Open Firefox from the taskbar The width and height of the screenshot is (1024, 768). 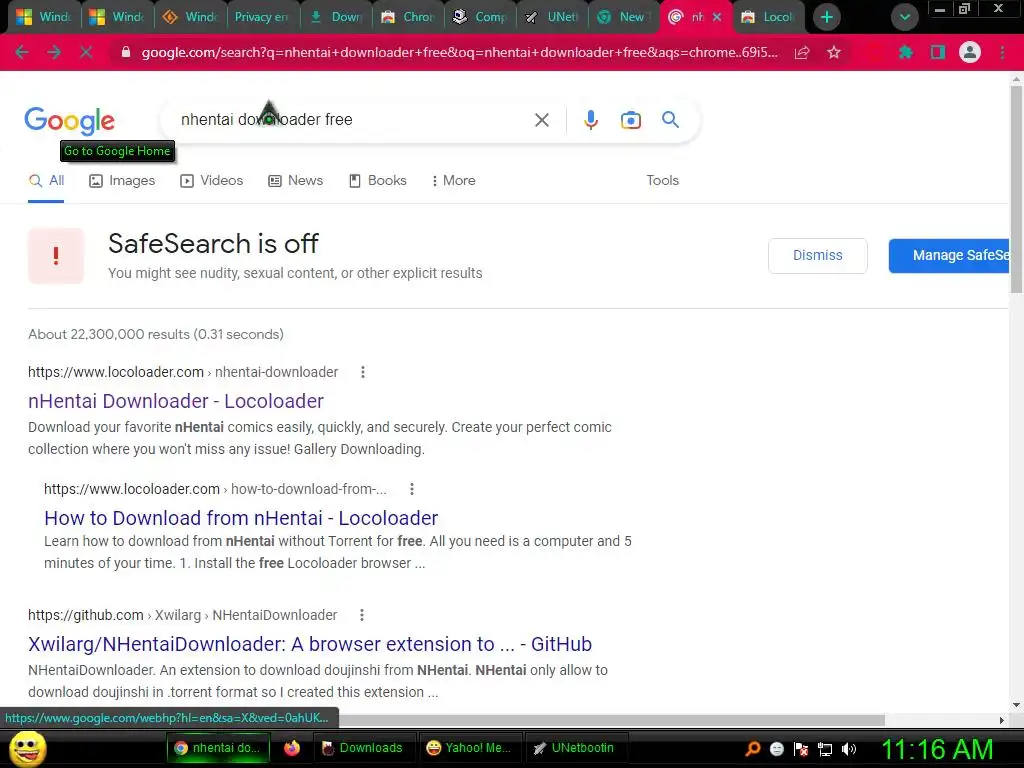pos(292,748)
